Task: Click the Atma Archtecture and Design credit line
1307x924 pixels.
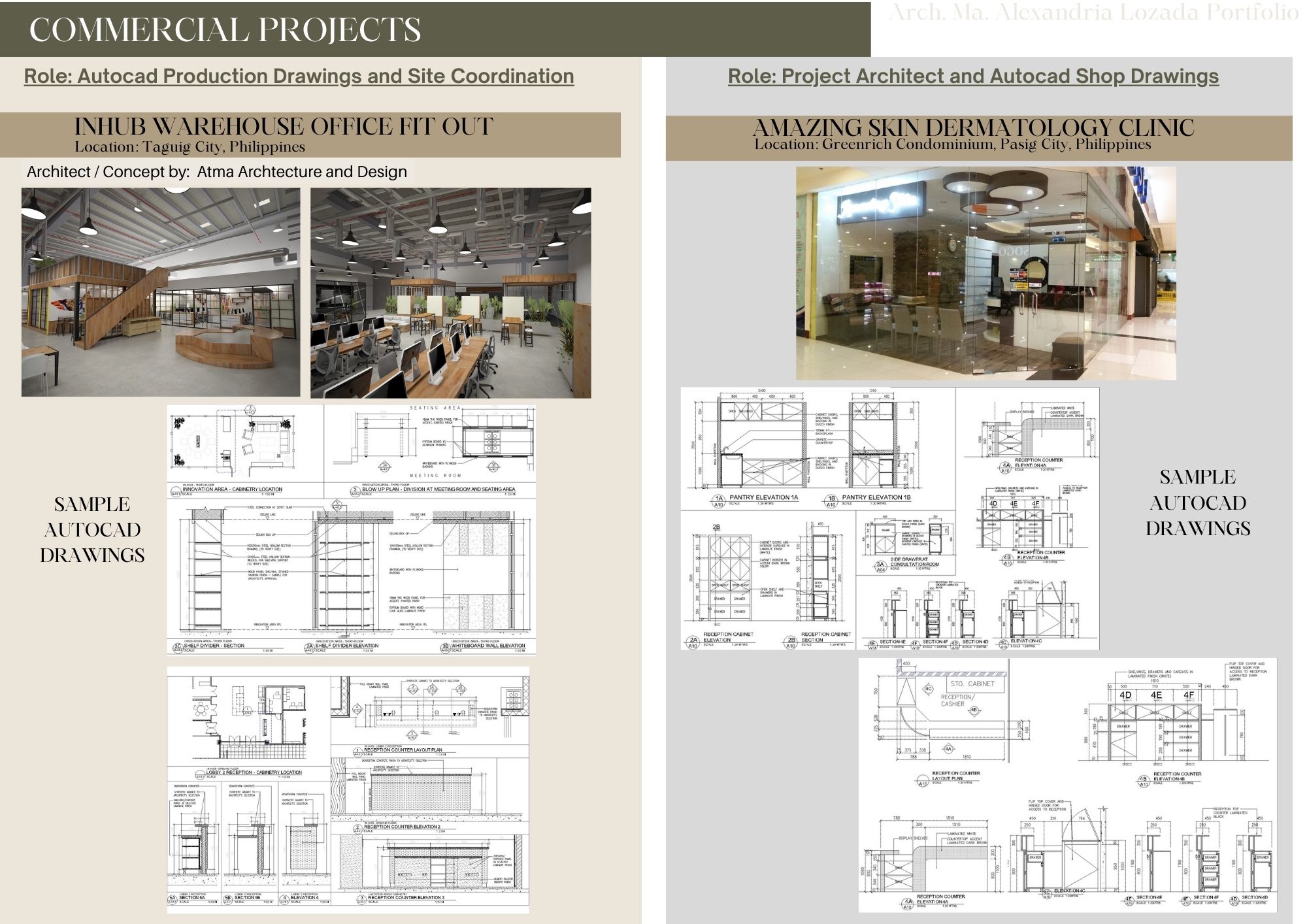Action: click(x=217, y=172)
